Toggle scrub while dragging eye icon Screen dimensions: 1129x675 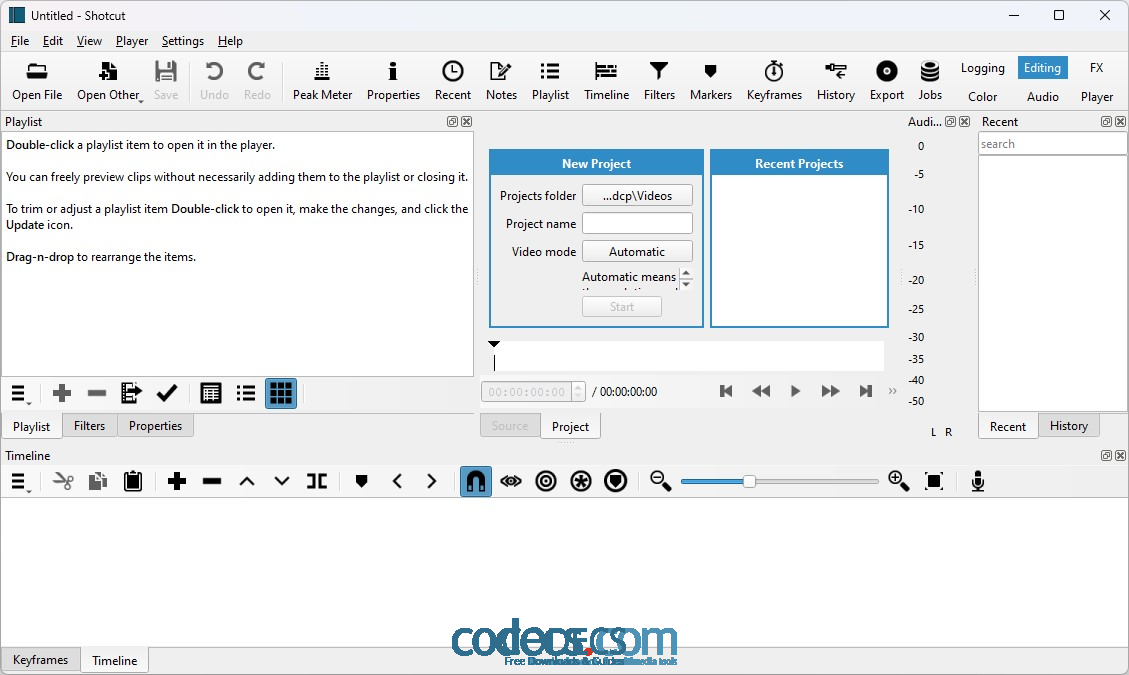click(510, 481)
